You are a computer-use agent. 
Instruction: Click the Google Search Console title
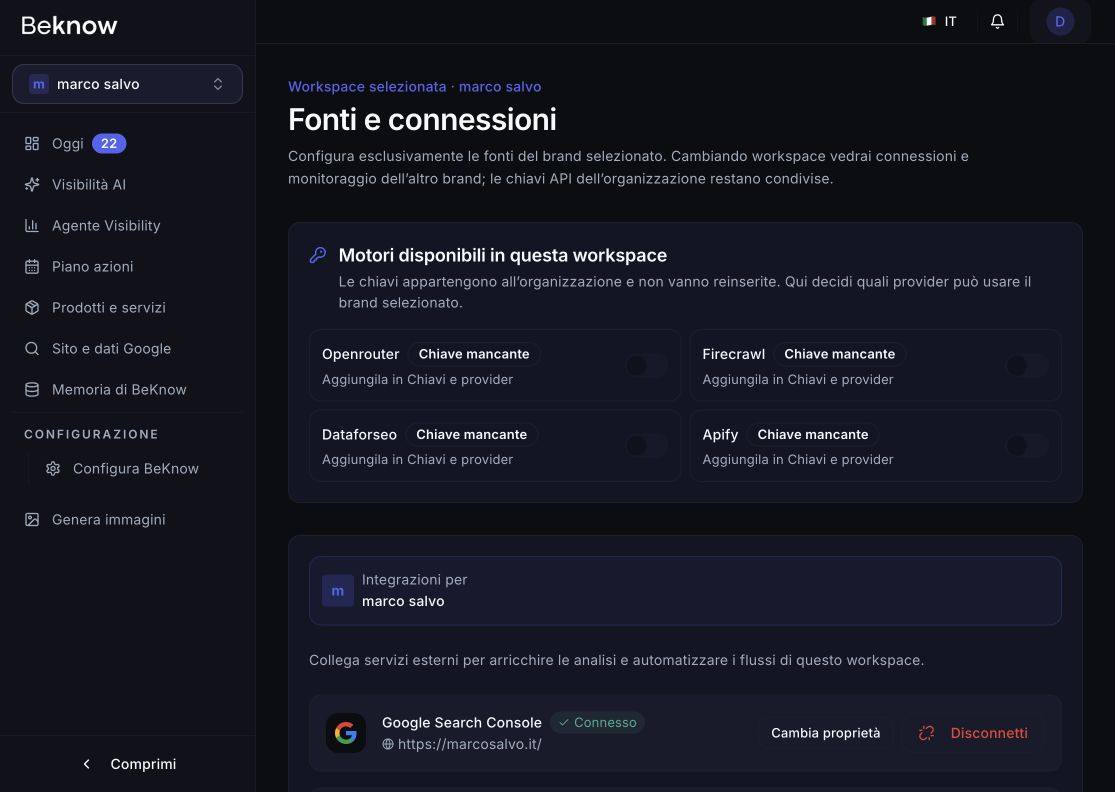pyautogui.click(x=462, y=722)
